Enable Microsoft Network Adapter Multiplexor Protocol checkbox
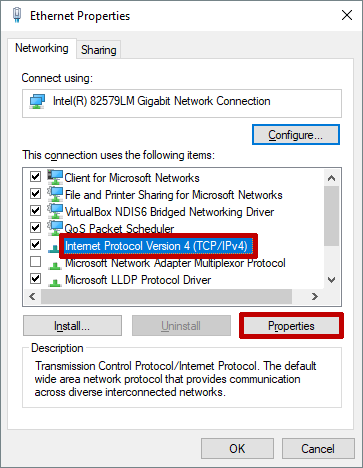The width and height of the screenshot is (363, 468). pyautogui.click(x=35, y=262)
